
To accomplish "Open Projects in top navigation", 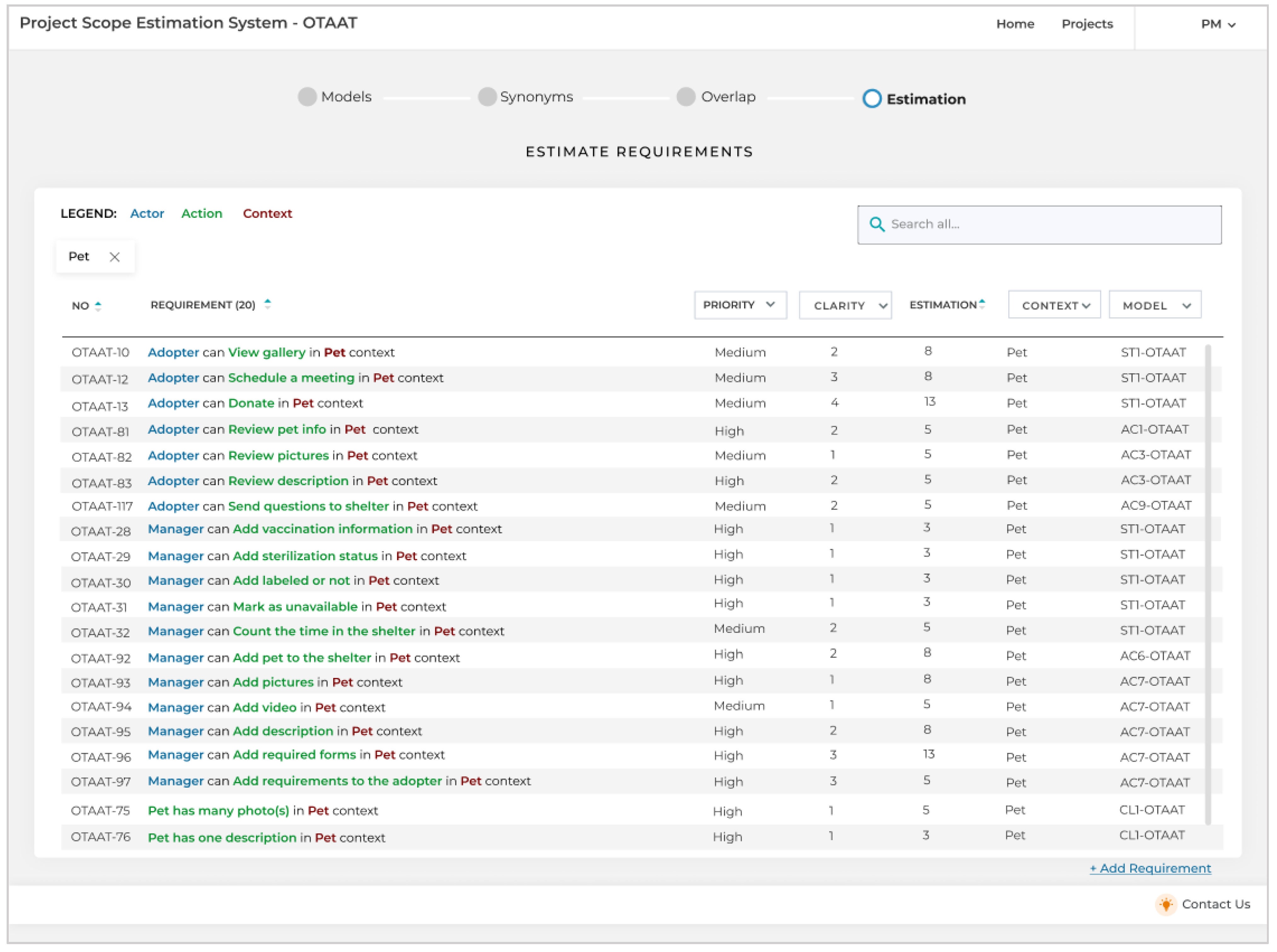I will click(x=1087, y=24).
